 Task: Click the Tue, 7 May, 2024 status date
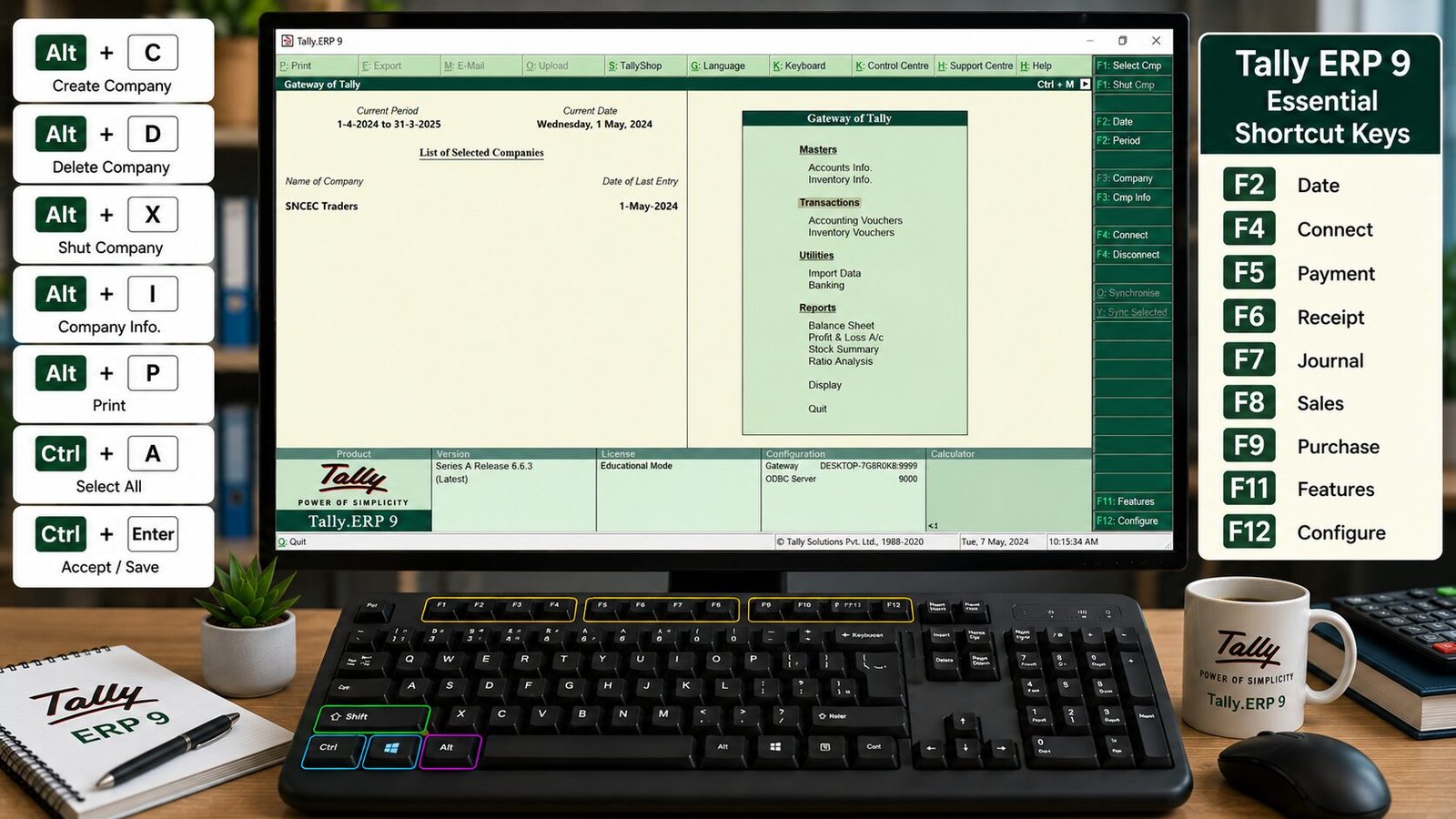click(x=995, y=541)
